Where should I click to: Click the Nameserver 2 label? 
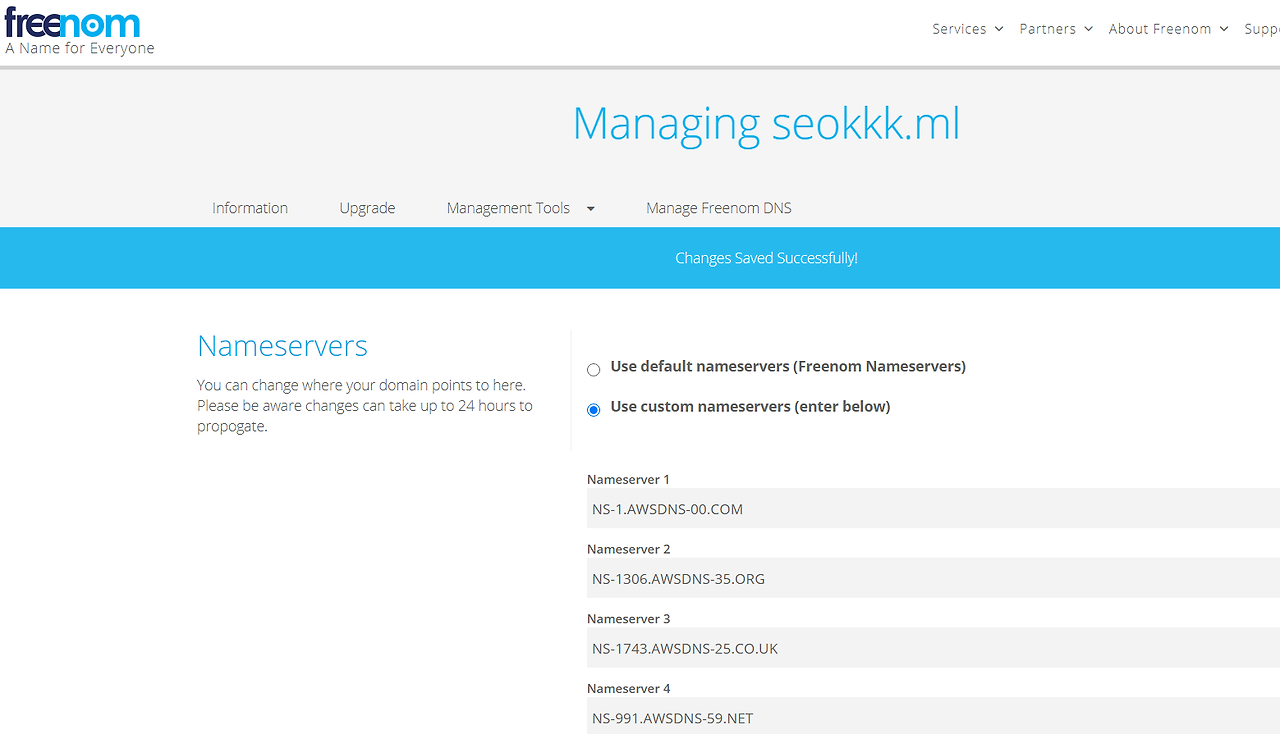pos(628,549)
